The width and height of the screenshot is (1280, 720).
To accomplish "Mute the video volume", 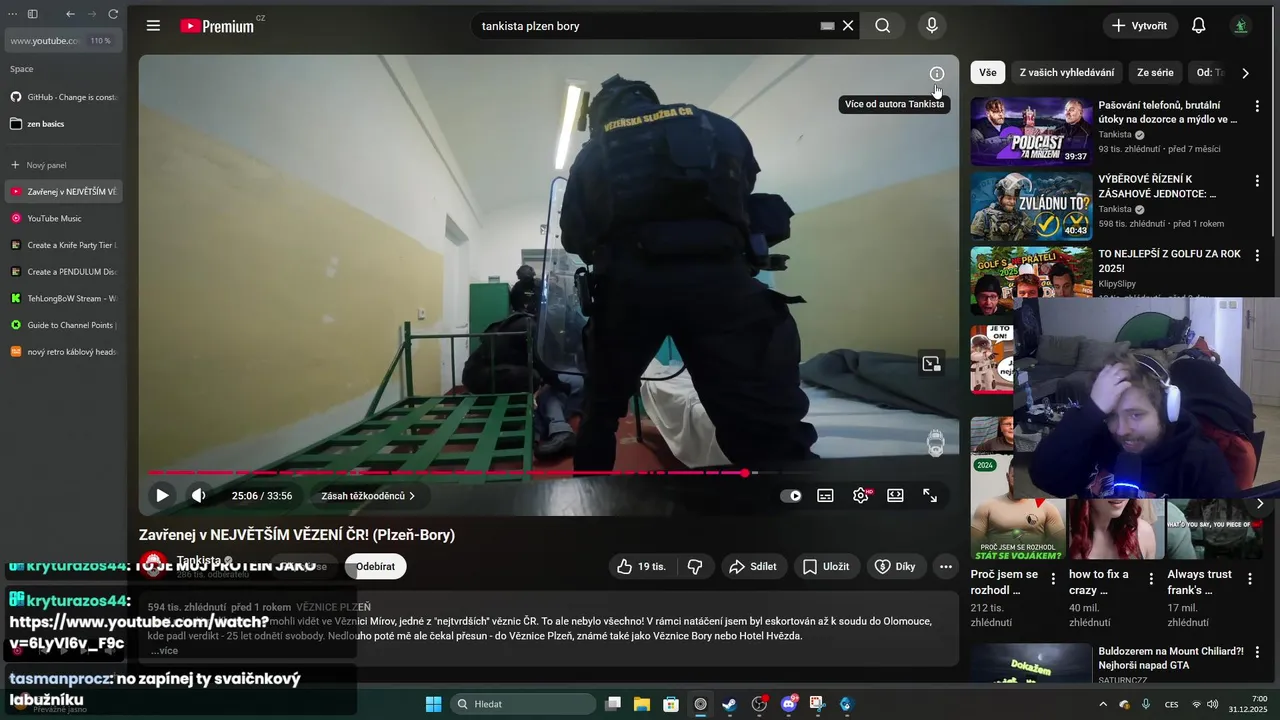I will tap(198, 495).
